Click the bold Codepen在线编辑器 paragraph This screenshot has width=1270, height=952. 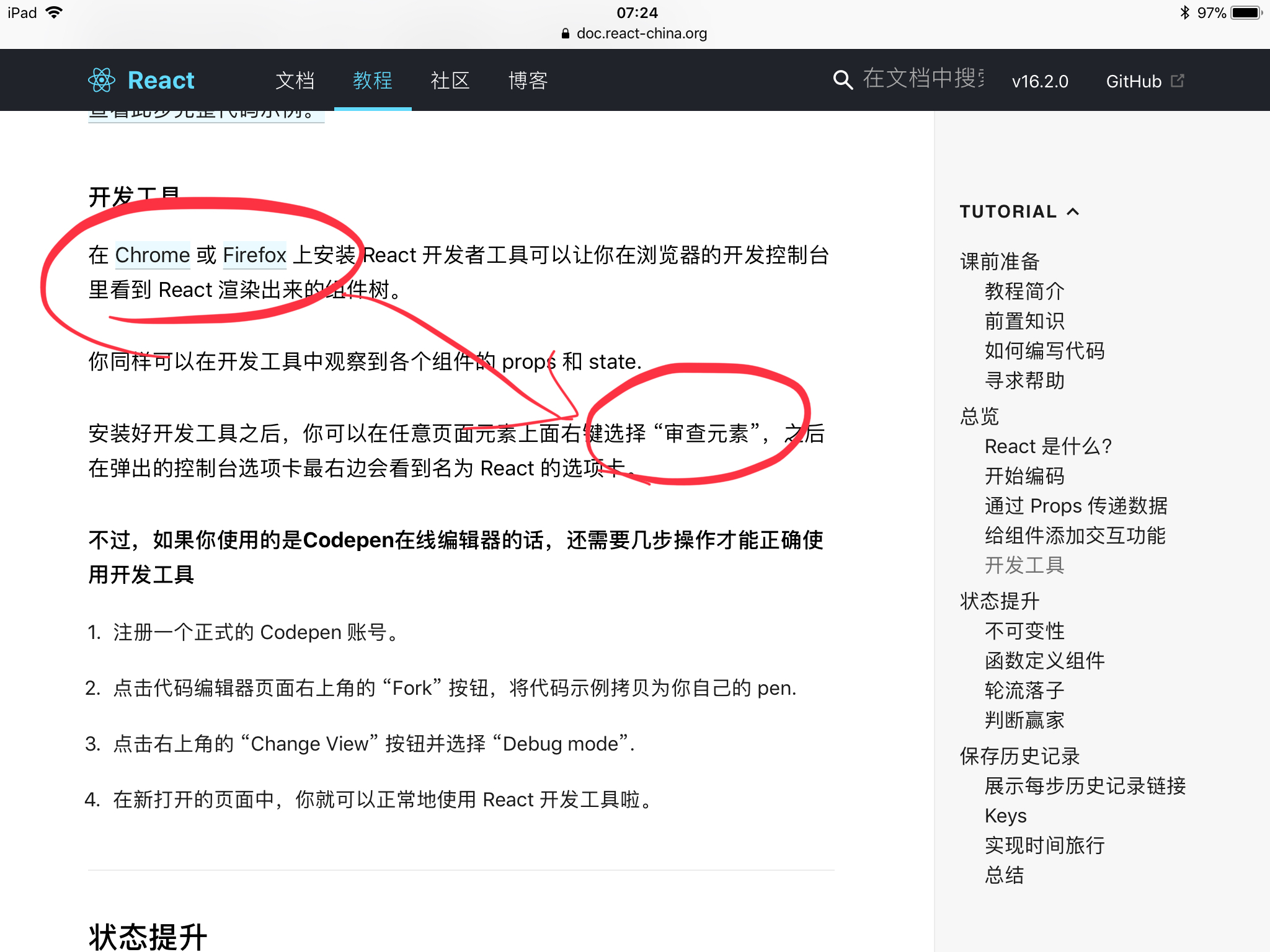456,557
